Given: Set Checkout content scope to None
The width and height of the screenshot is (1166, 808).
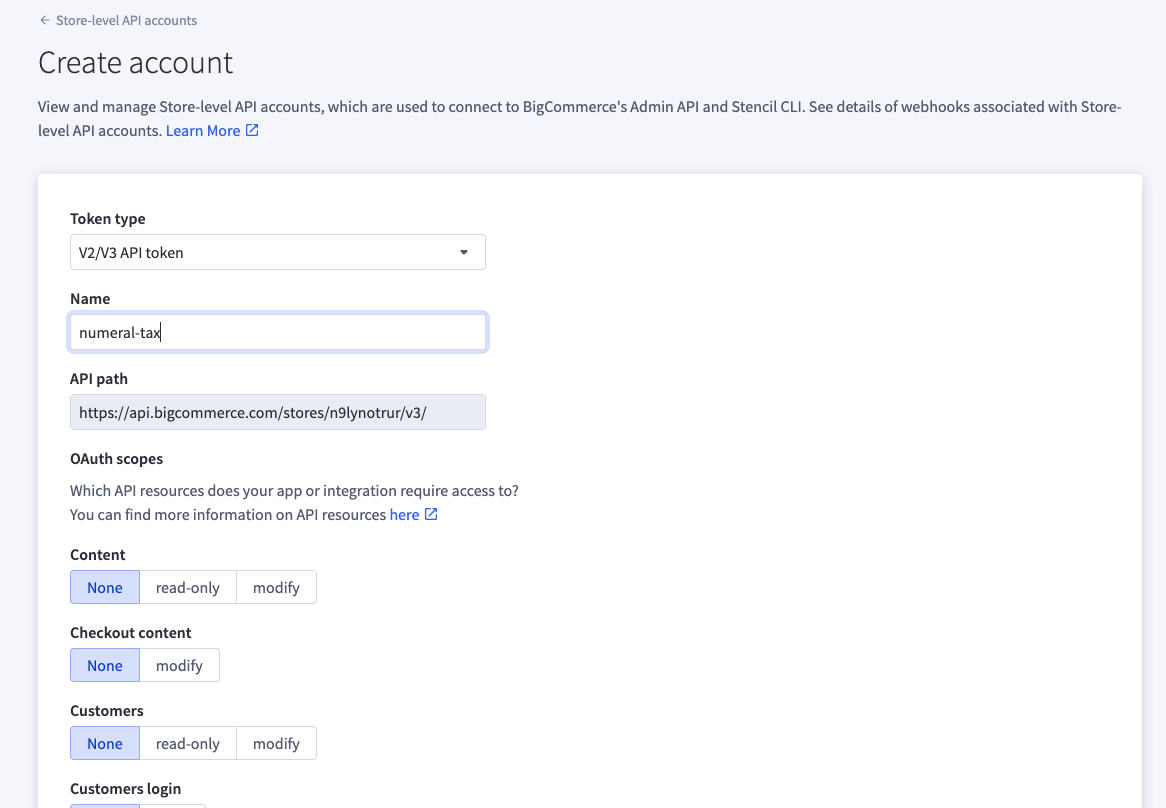Looking at the screenshot, I should tap(105, 665).
